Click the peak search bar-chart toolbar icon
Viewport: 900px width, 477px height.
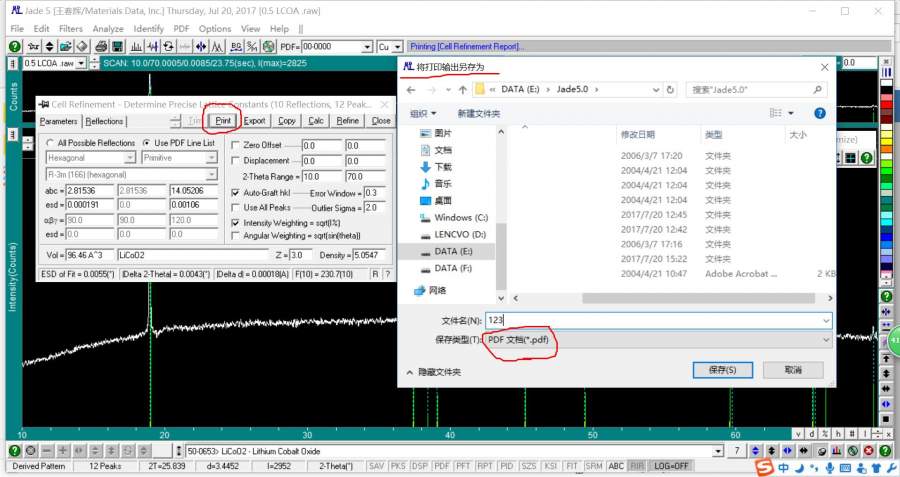(137, 46)
